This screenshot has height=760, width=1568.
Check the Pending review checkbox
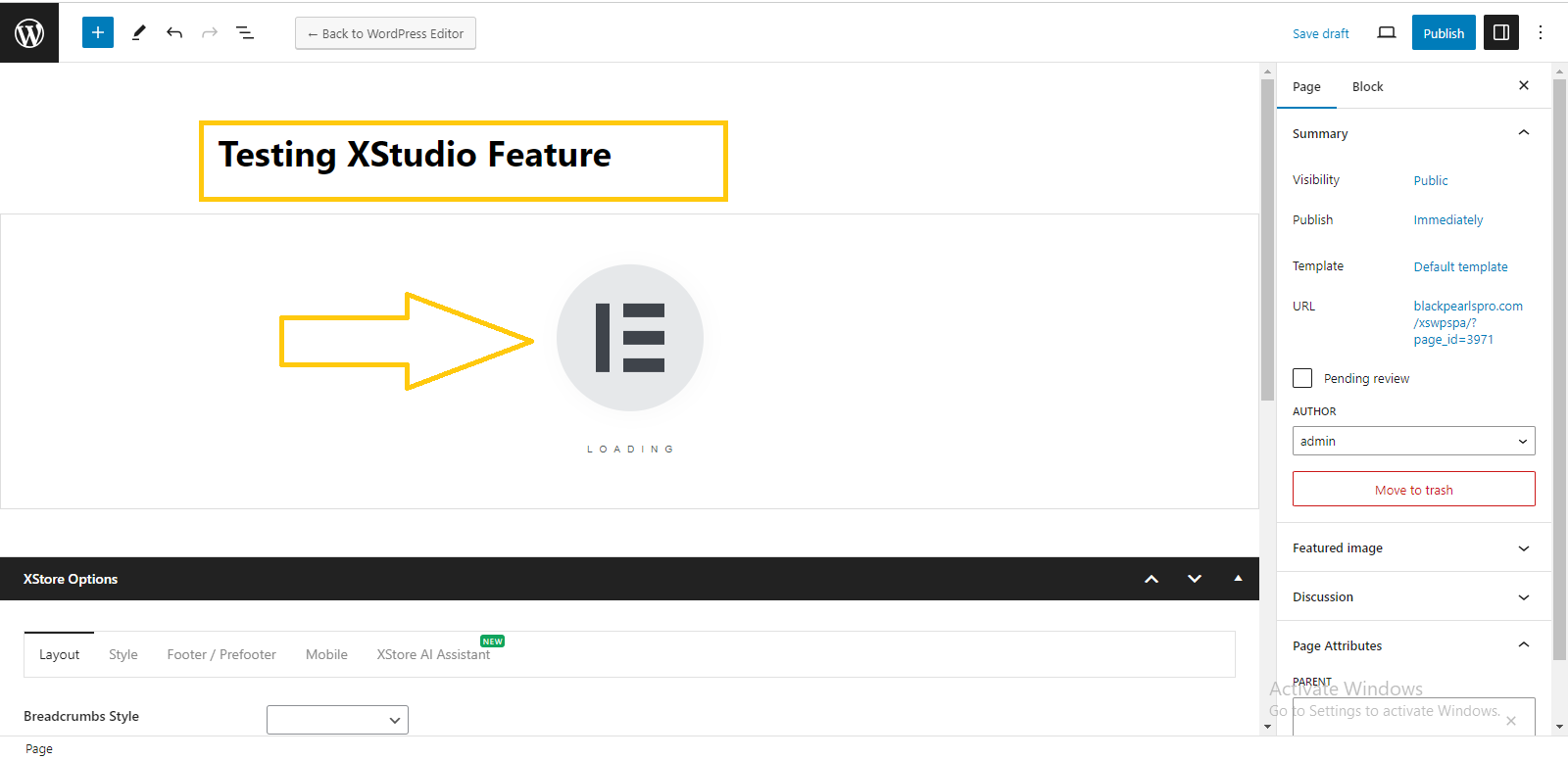1302,378
